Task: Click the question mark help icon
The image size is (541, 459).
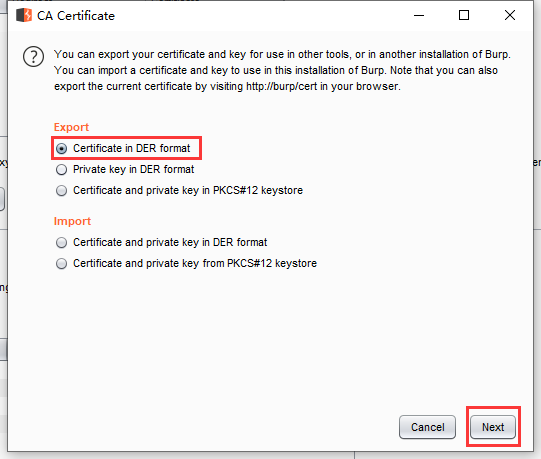Action: click(33, 57)
